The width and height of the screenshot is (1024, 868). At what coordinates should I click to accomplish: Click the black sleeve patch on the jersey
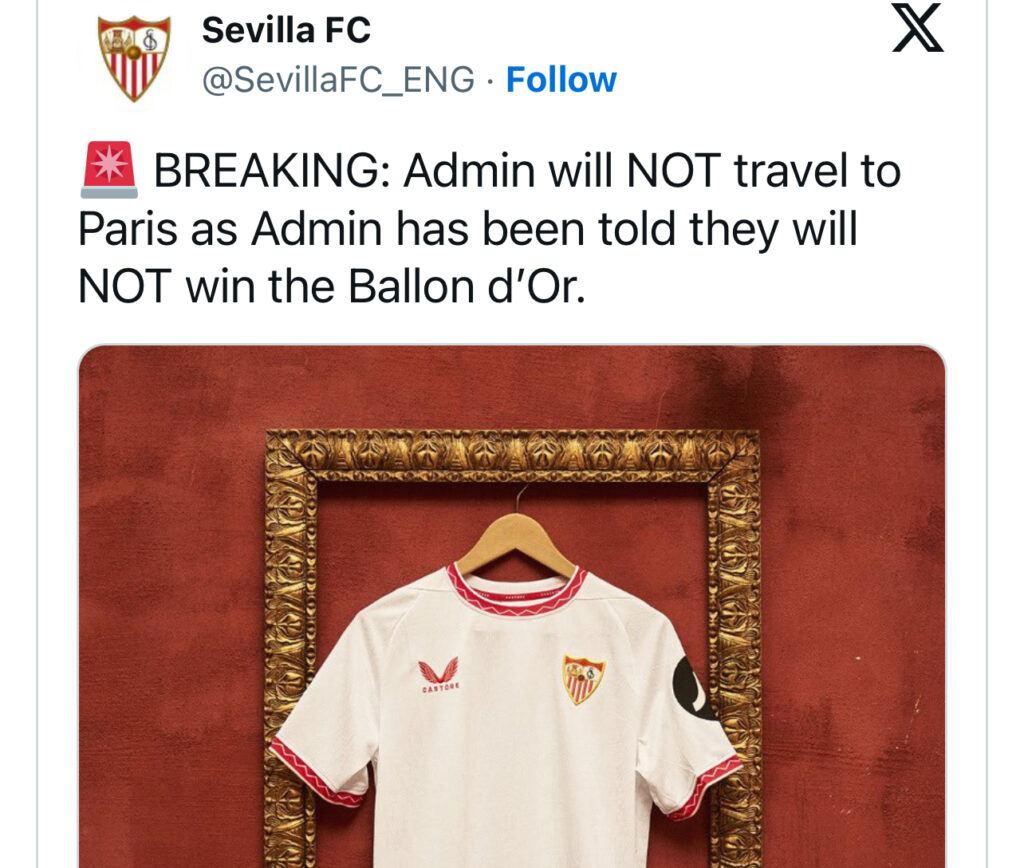click(690, 689)
